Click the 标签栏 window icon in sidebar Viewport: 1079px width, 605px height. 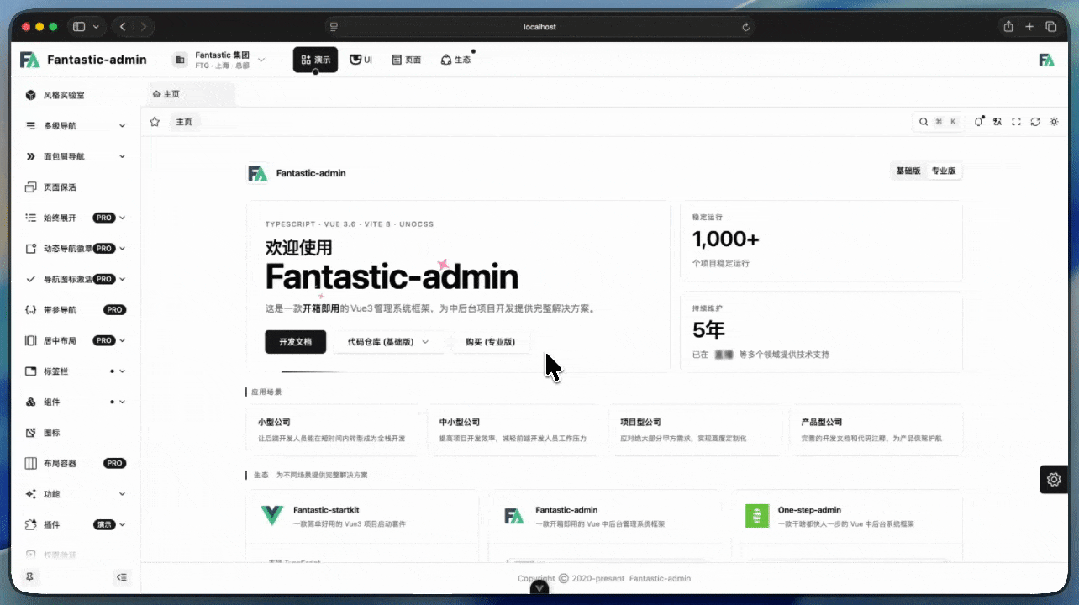(30, 371)
